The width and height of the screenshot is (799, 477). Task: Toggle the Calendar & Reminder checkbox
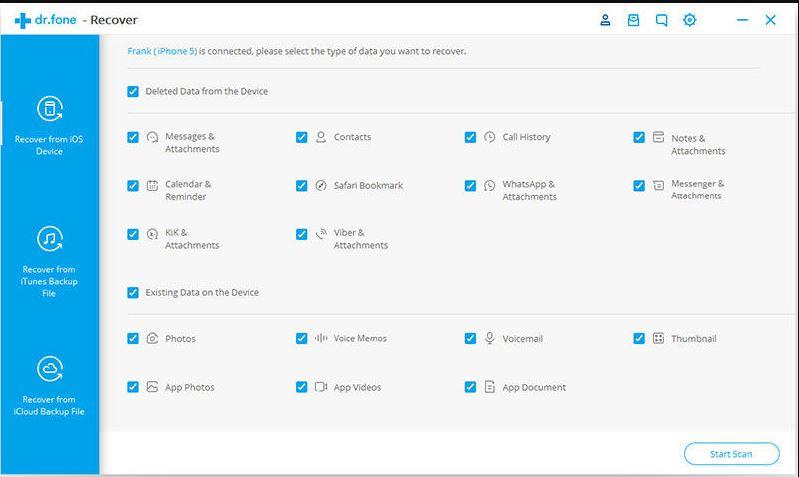133,186
